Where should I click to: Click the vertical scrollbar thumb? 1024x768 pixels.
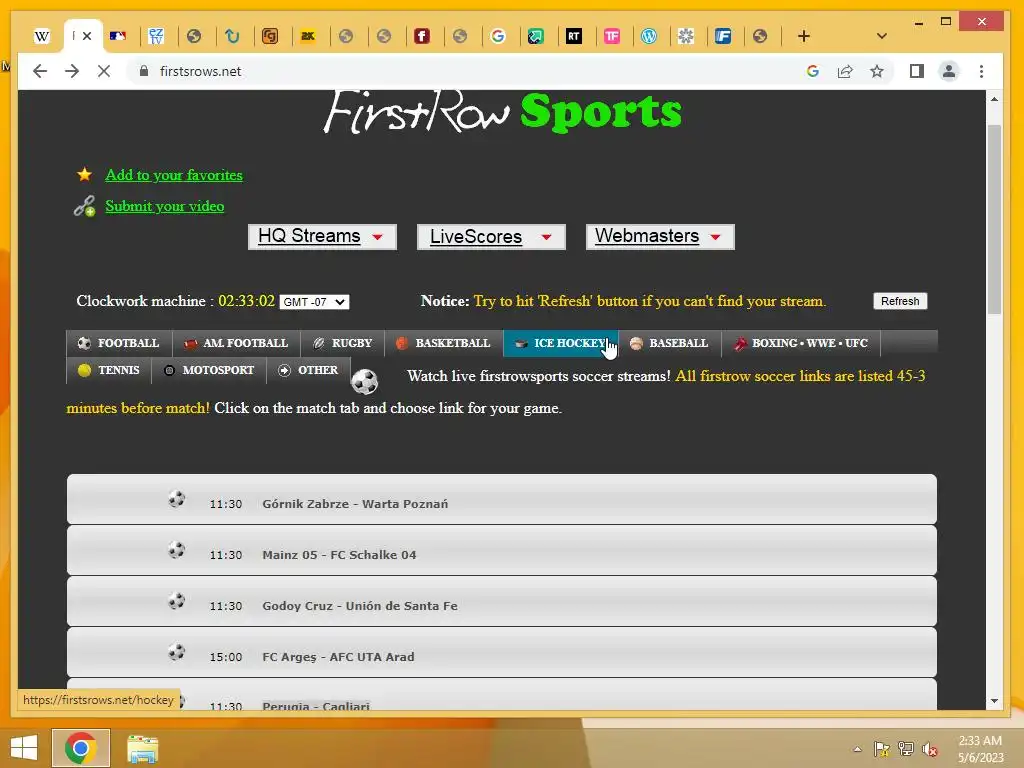click(x=994, y=219)
